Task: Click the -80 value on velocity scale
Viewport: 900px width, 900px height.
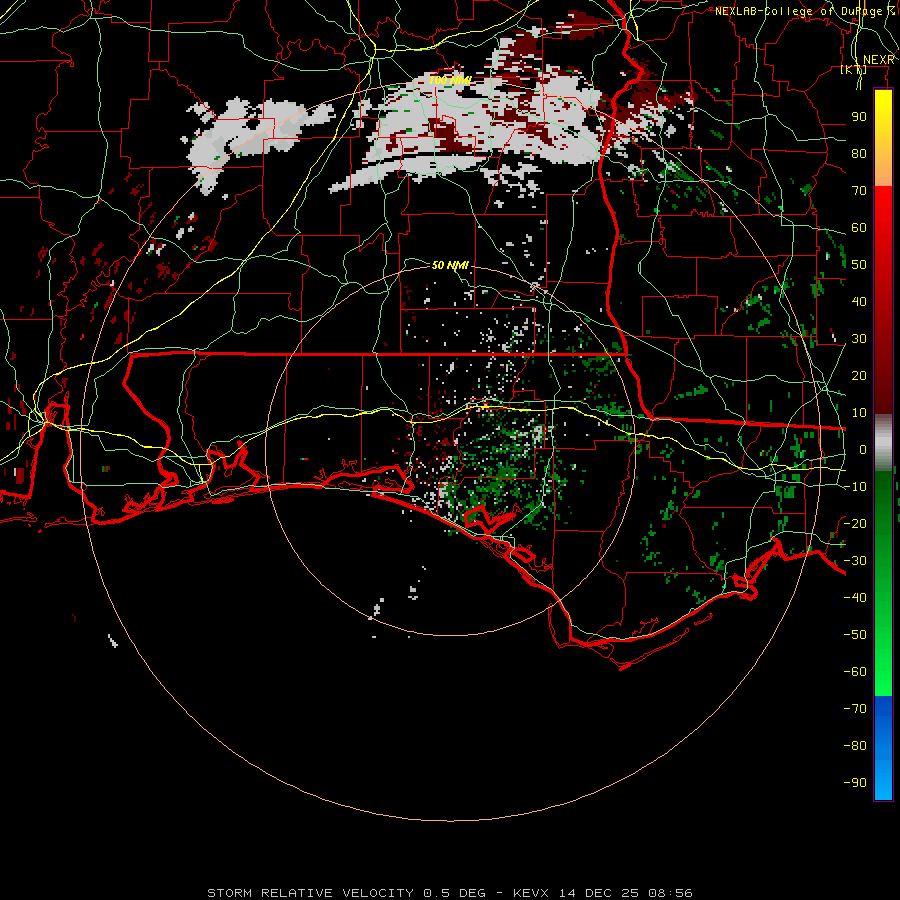Action: (x=855, y=746)
